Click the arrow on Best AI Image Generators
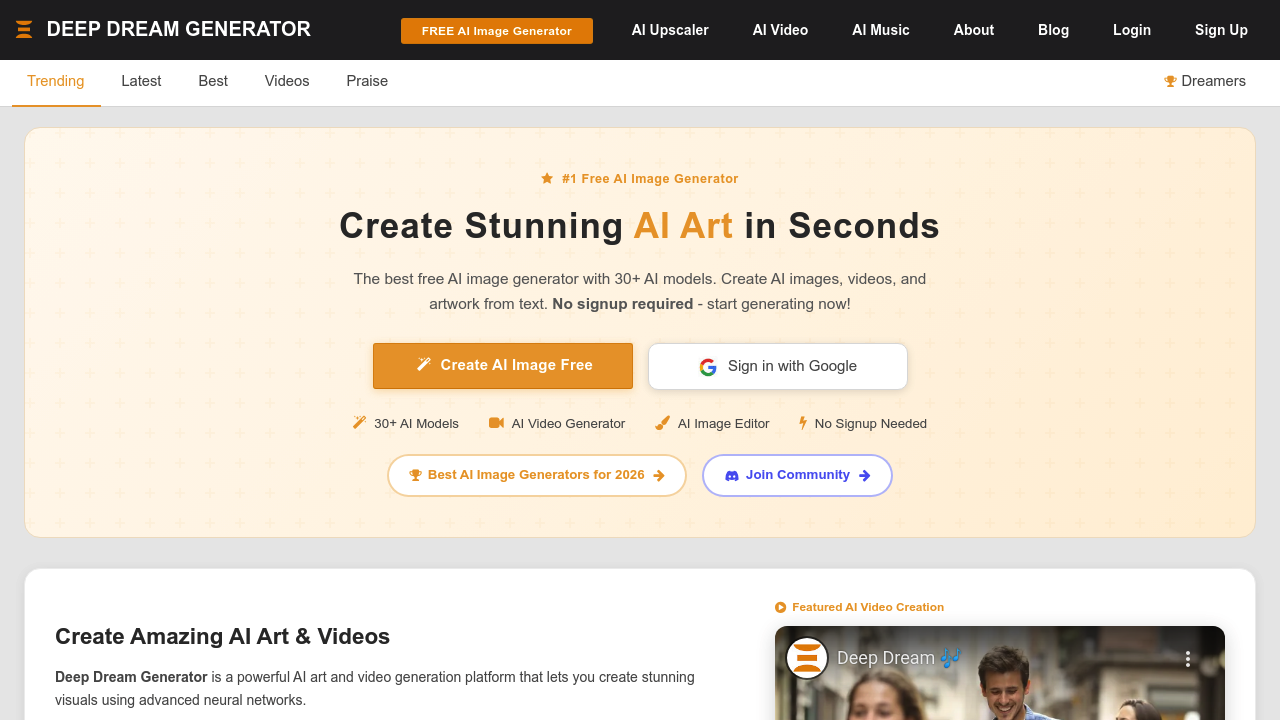1280x720 pixels. point(659,476)
